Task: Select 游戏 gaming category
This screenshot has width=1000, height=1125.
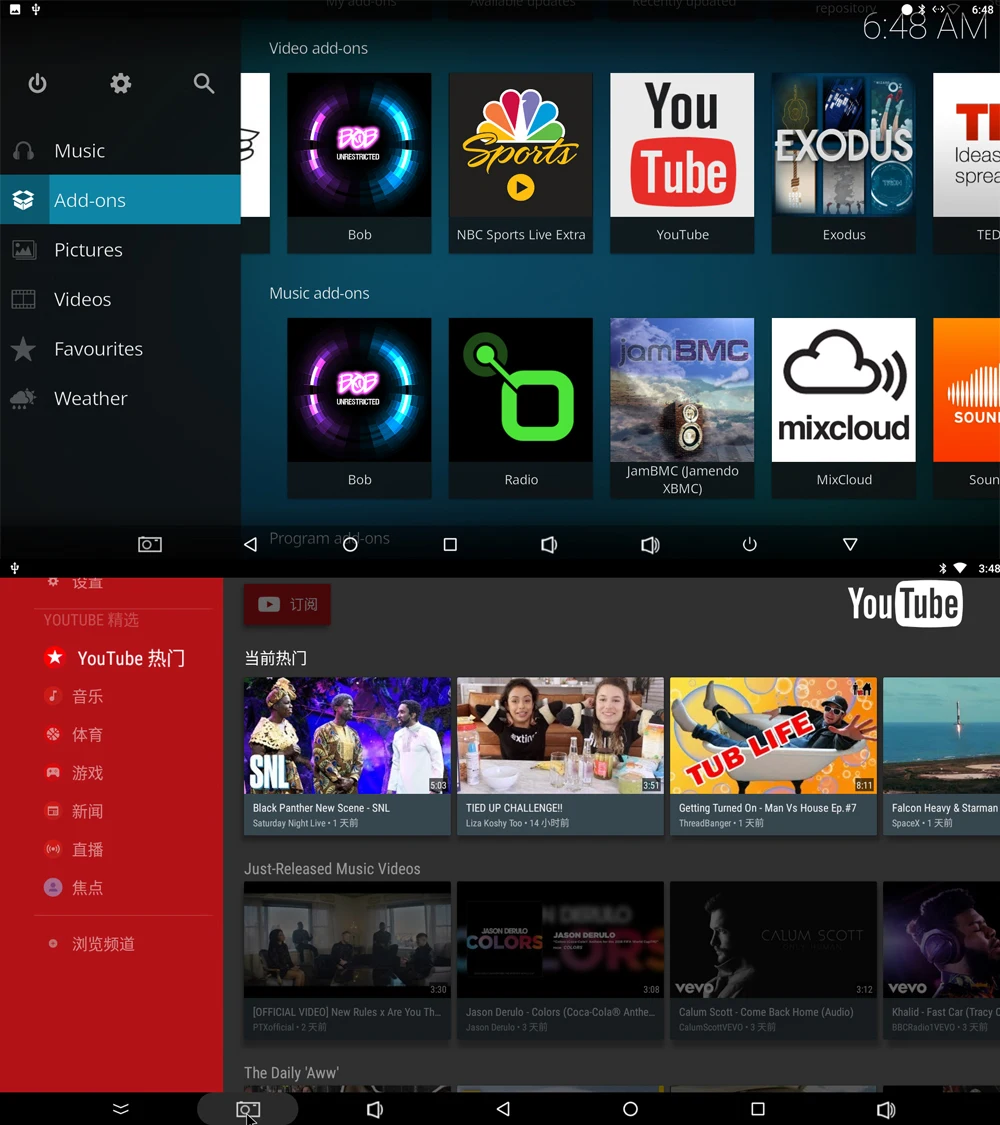Action: point(74,773)
